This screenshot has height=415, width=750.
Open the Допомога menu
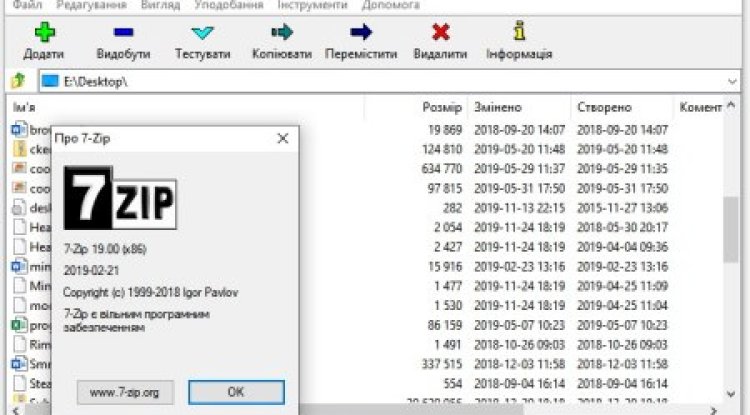[x=391, y=5]
